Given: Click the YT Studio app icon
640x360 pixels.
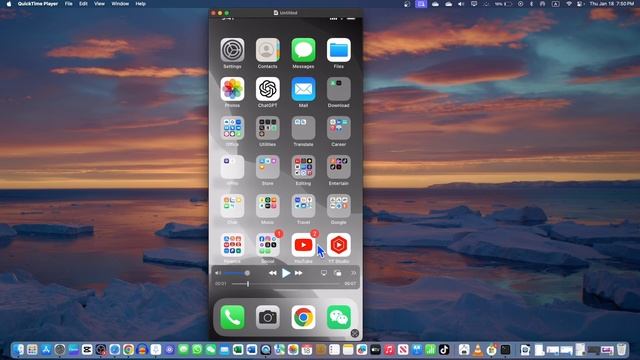Looking at the screenshot, I should pyautogui.click(x=339, y=245).
